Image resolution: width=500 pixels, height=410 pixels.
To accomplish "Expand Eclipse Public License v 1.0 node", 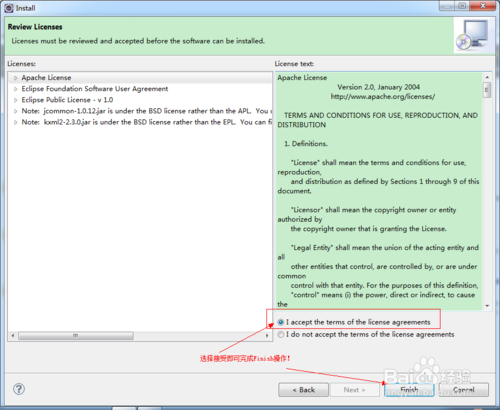I will [16, 100].
